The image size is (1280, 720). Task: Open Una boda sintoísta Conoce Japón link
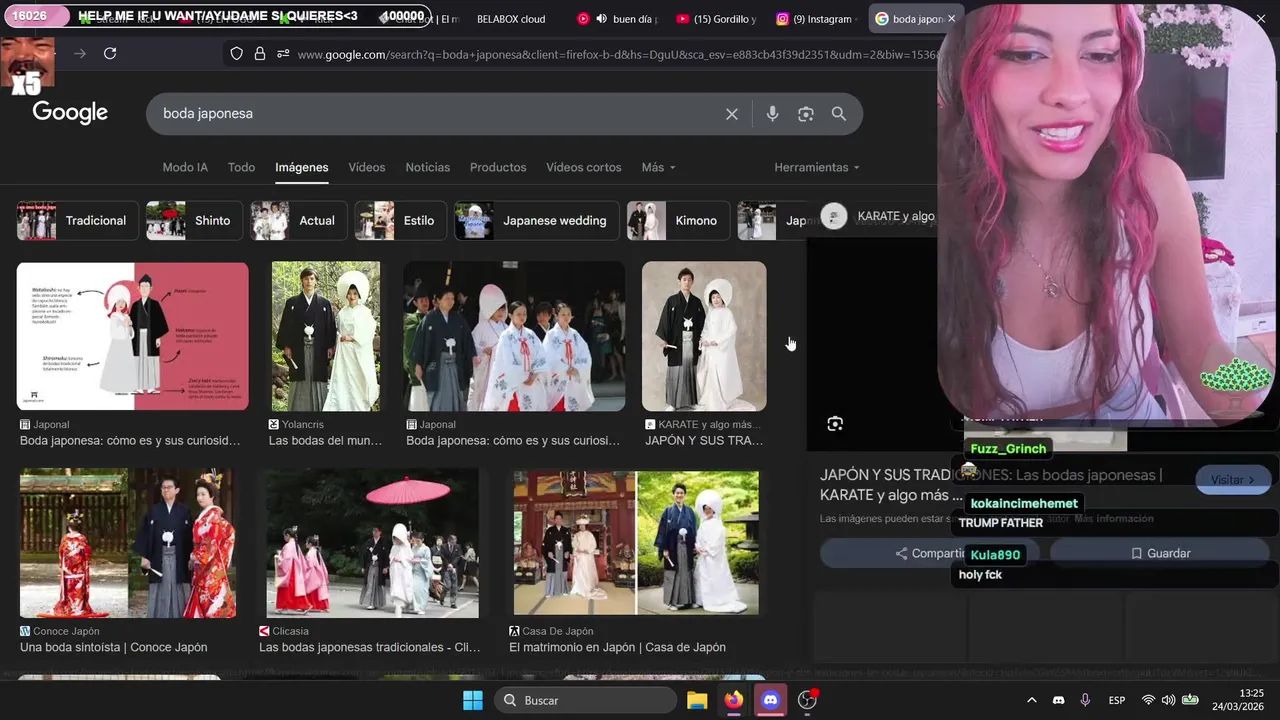click(114, 647)
